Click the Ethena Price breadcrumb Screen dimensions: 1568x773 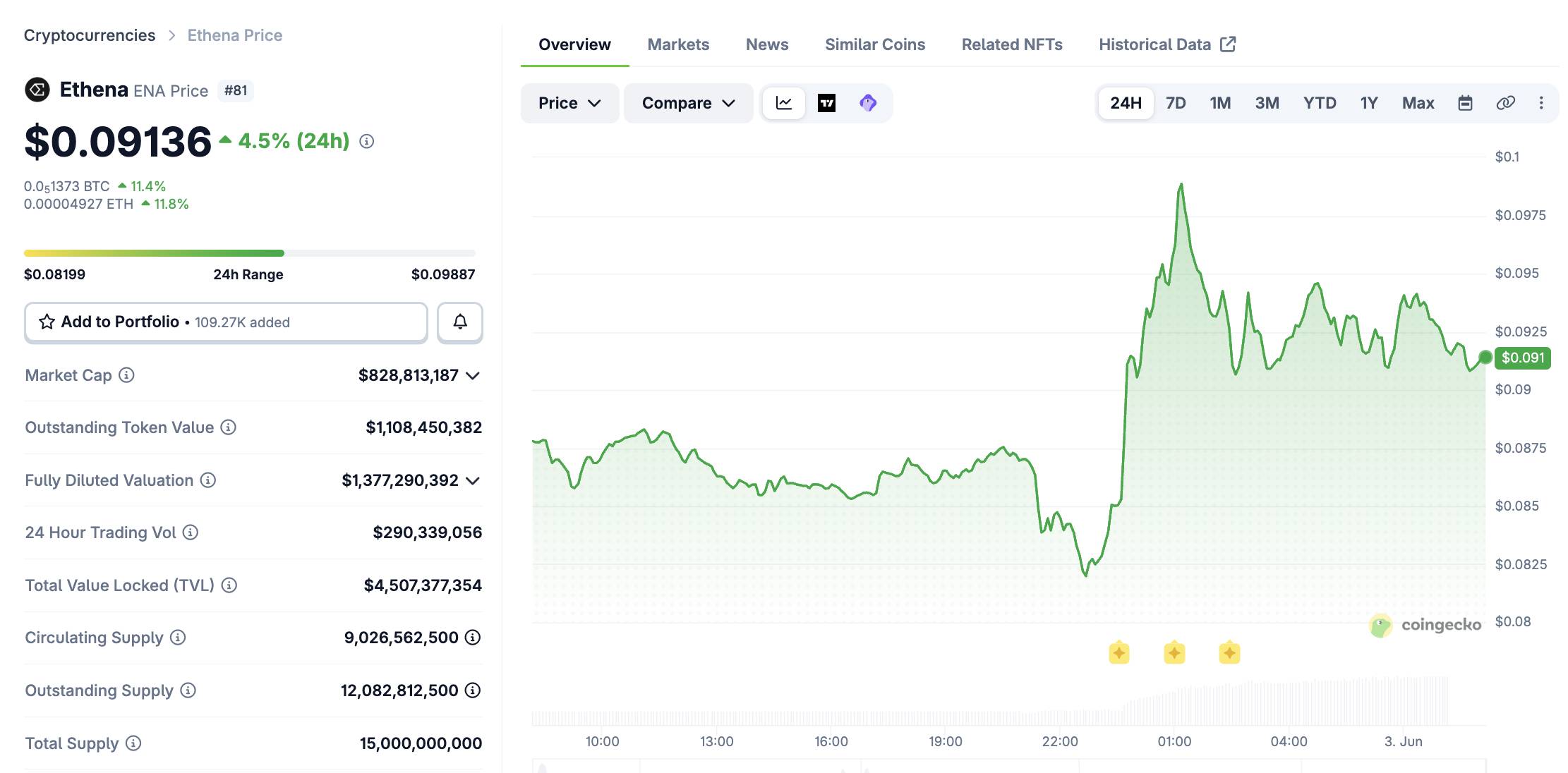click(x=235, y=35)
